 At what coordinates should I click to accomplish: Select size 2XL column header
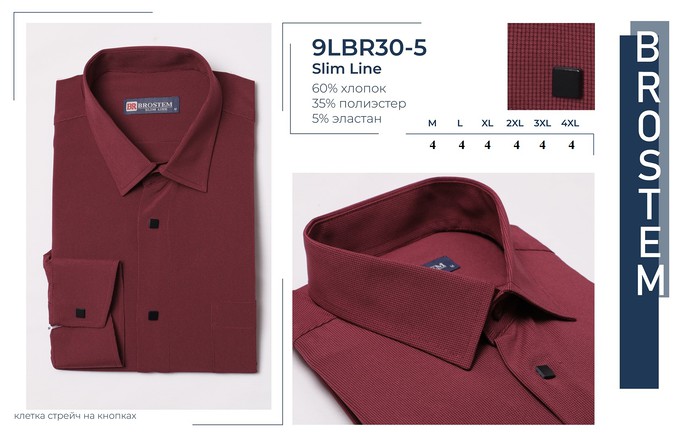515,123
